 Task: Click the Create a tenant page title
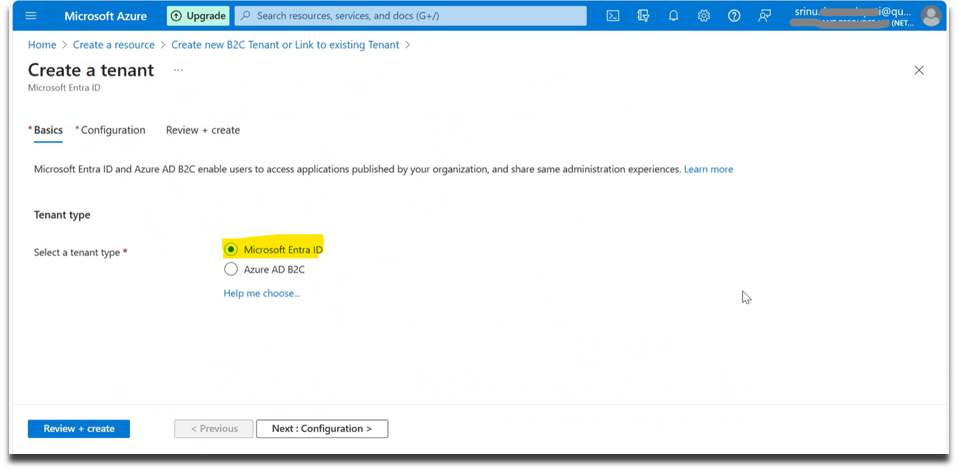click(x=91, y=70)
